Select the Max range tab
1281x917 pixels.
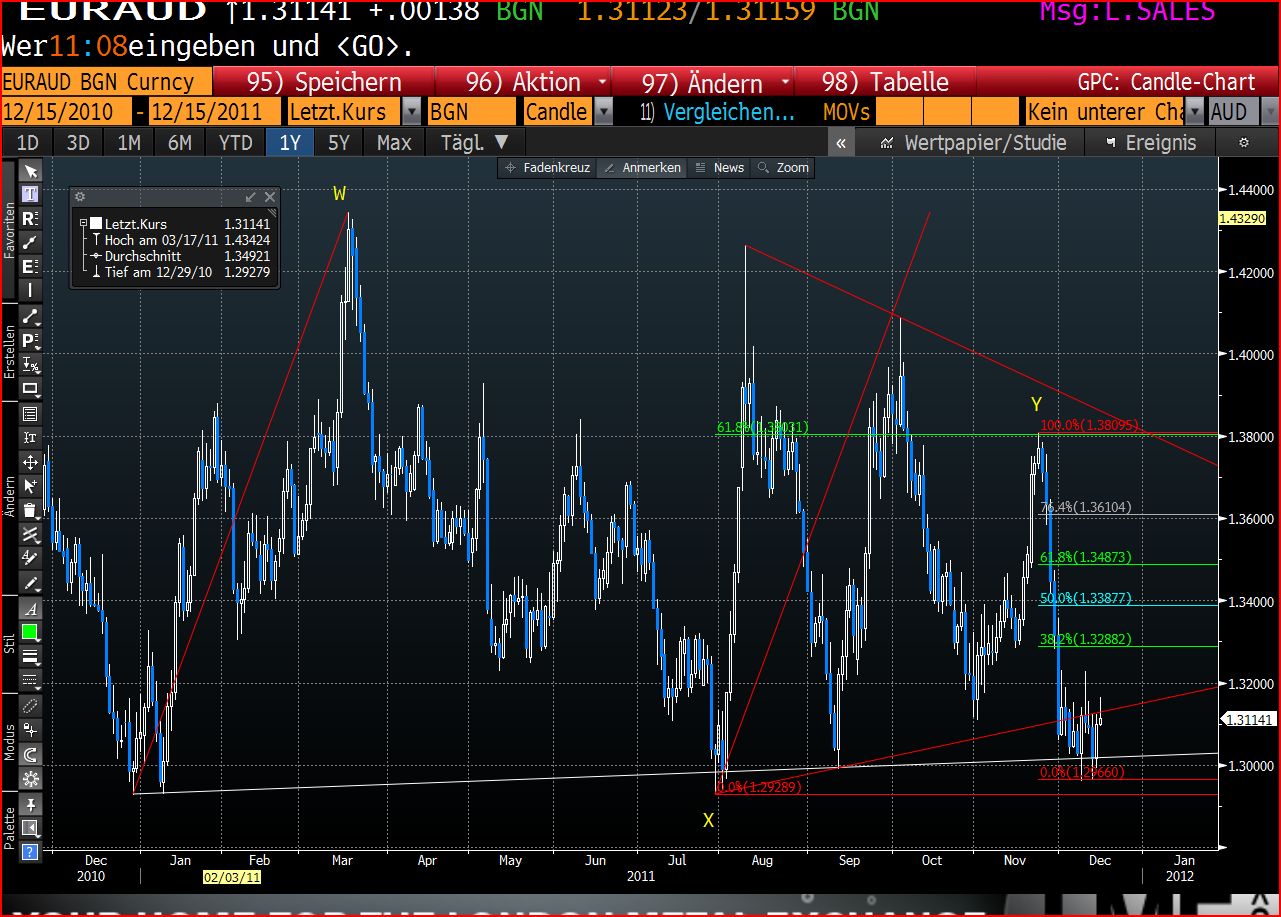pyautogui.click(x=394, y=143)
